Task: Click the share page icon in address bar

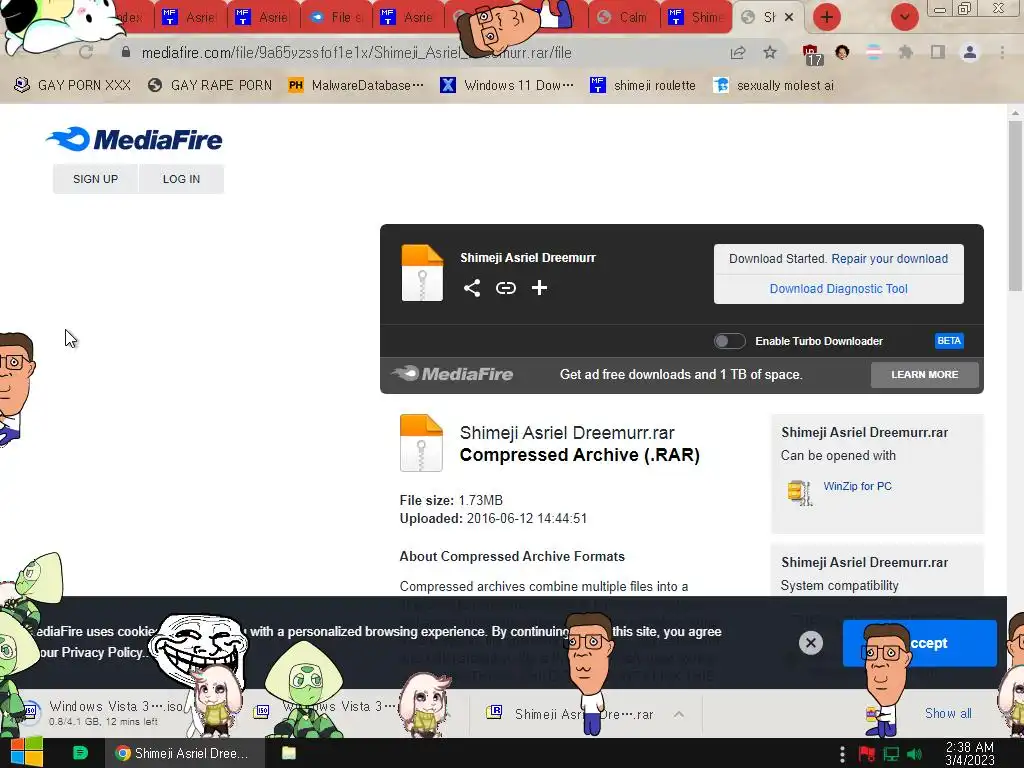Action: 738,52
